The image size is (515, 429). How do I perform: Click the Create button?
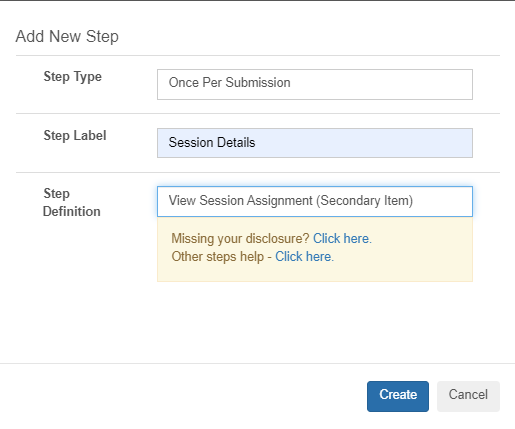(x=398, y=396)
